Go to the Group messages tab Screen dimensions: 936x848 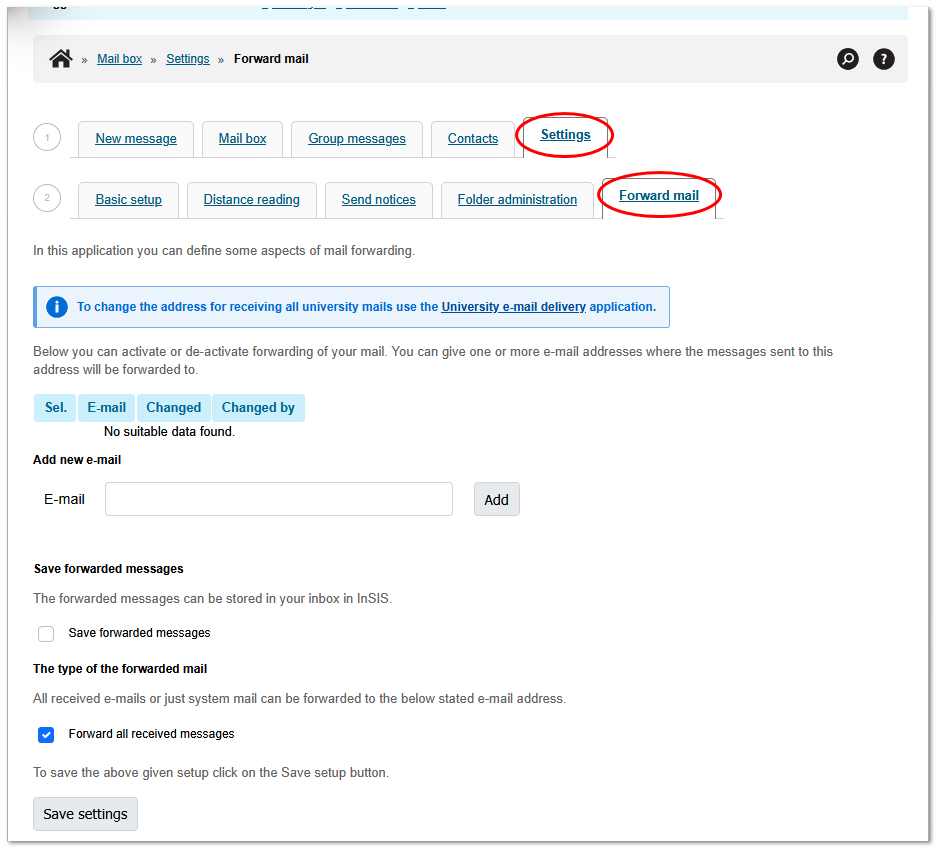(x=357, y=139)
